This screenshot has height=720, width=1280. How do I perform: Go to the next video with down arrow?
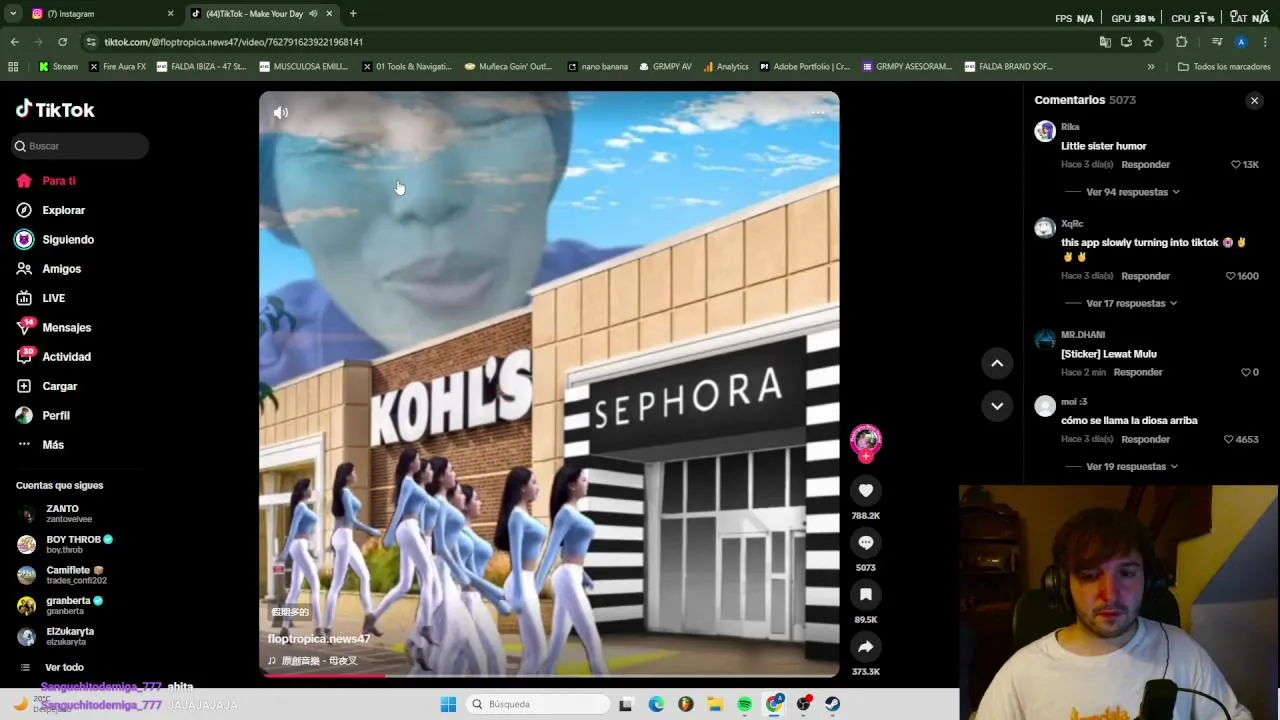pos(997,406)
